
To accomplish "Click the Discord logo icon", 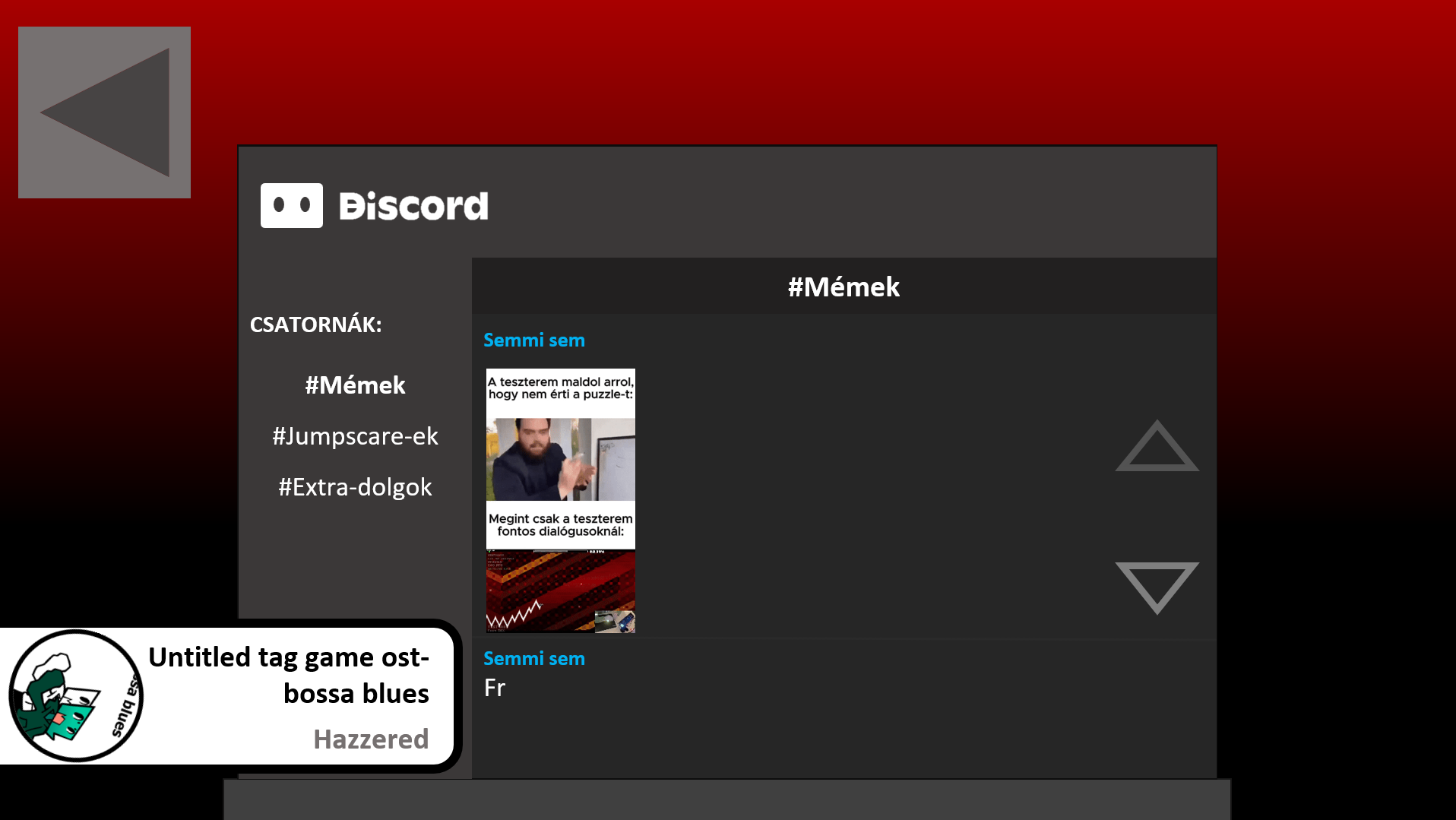I will pyautogui.click(x=292, y=205).
